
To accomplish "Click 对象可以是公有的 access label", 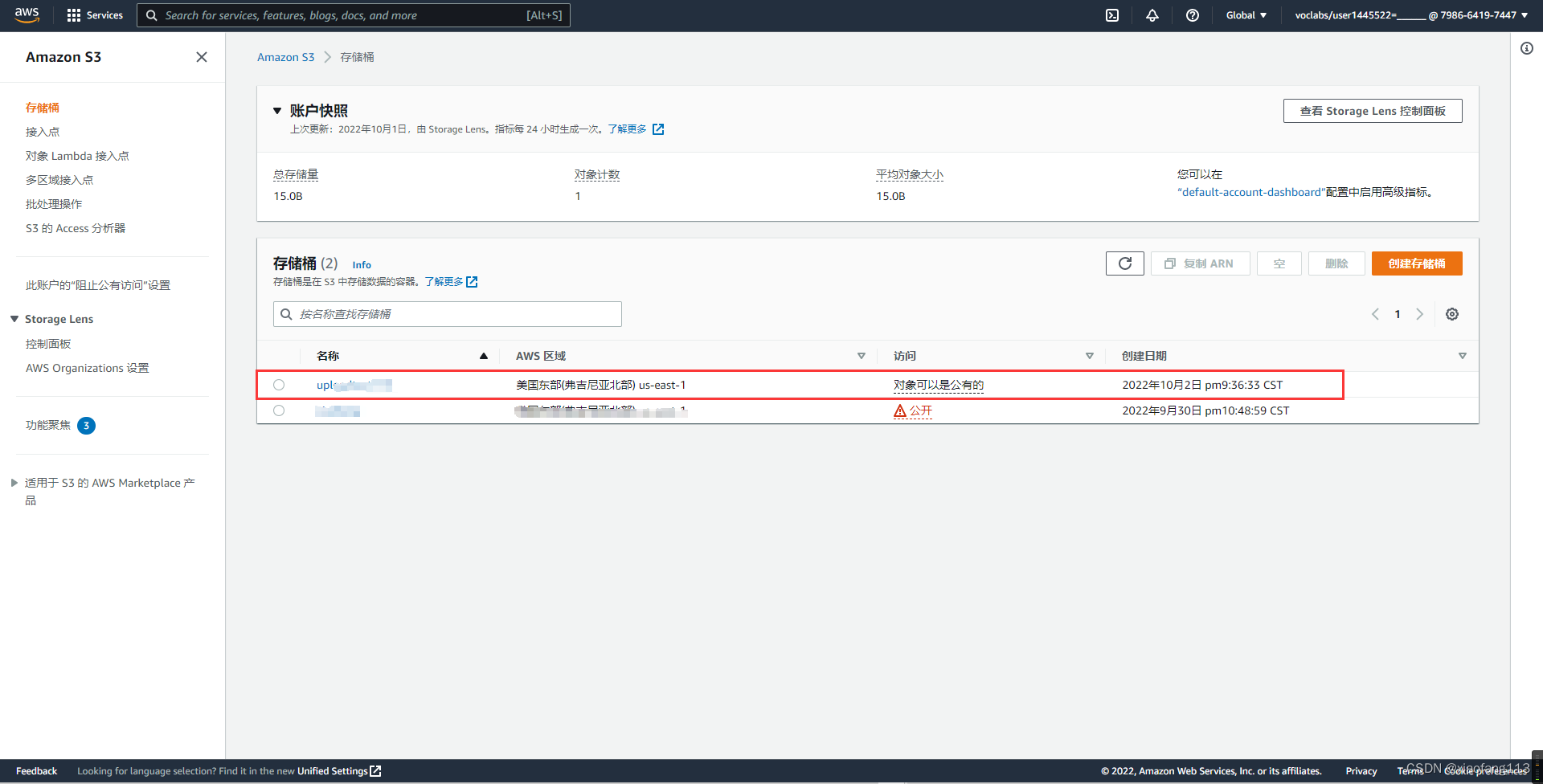I will [x=939, y=385].
